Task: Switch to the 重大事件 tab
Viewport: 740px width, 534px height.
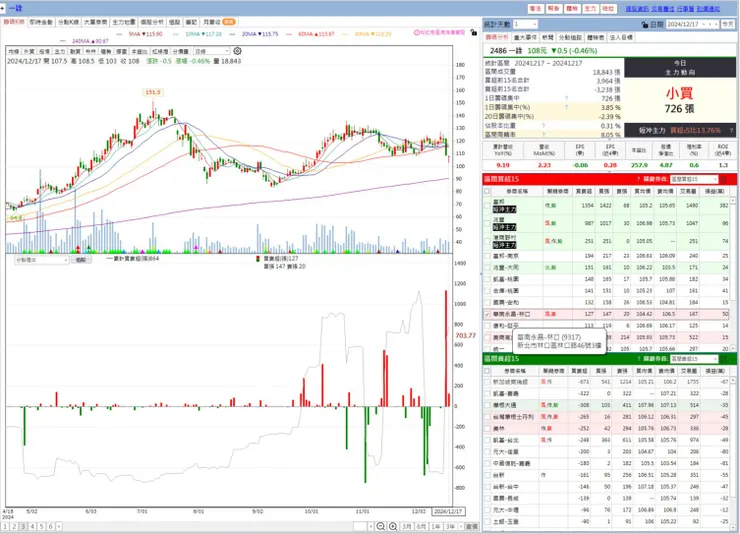Action: click(525, 37)
